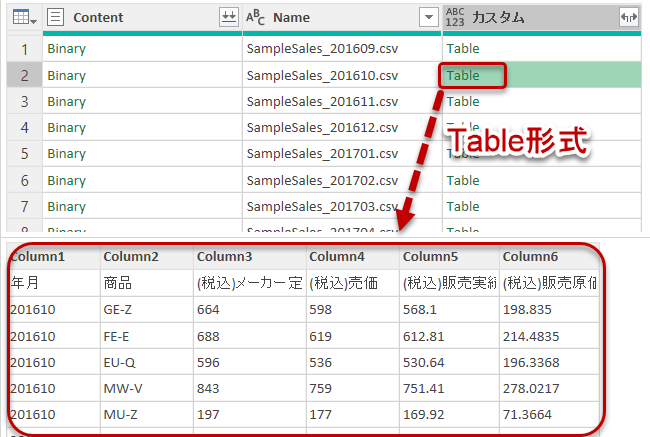Select row number 6
This screenshot has height=437, width=650.
click(x=24, y=180)
